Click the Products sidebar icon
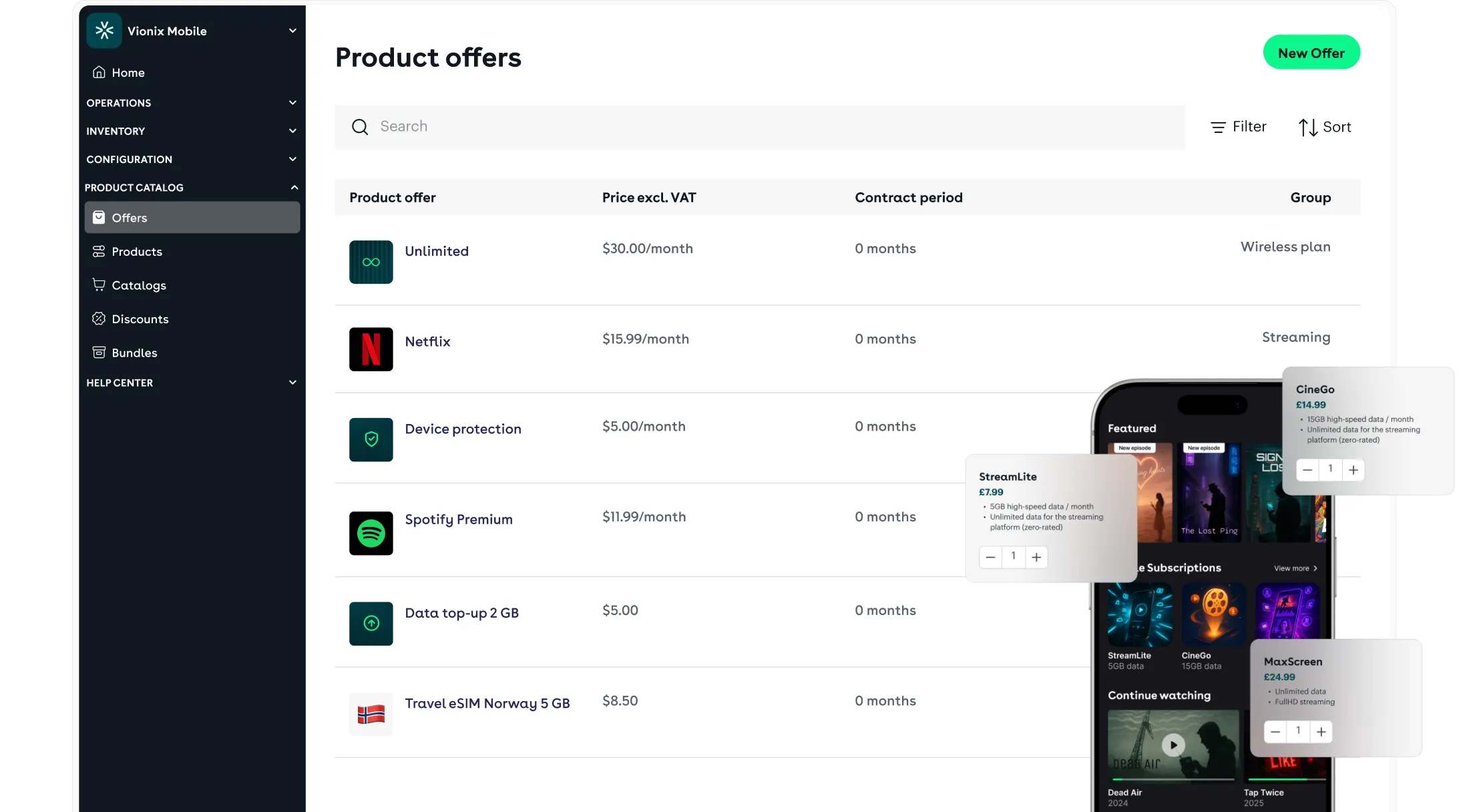Viewport: 1469px width, 812px height. coord(99,251)
